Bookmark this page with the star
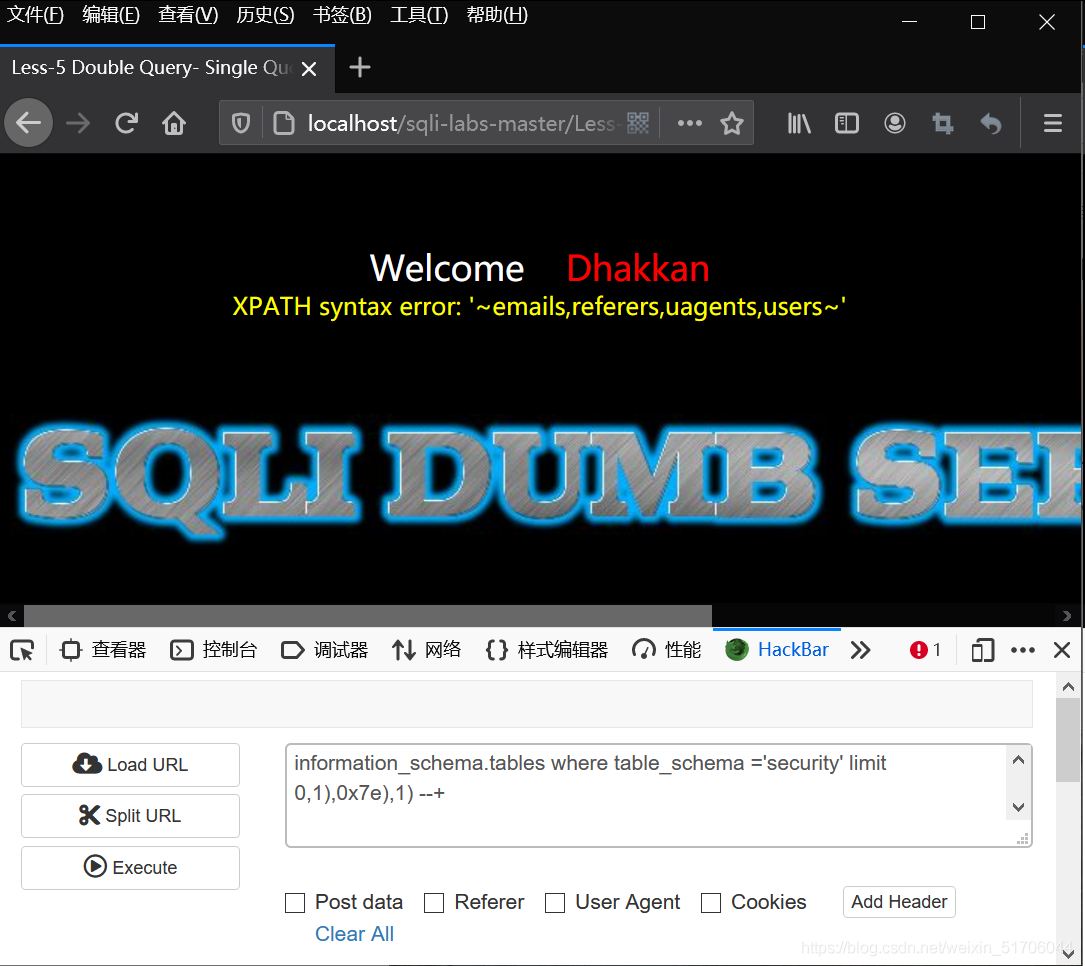The image size is (1085, 966). tap(732, 122)
